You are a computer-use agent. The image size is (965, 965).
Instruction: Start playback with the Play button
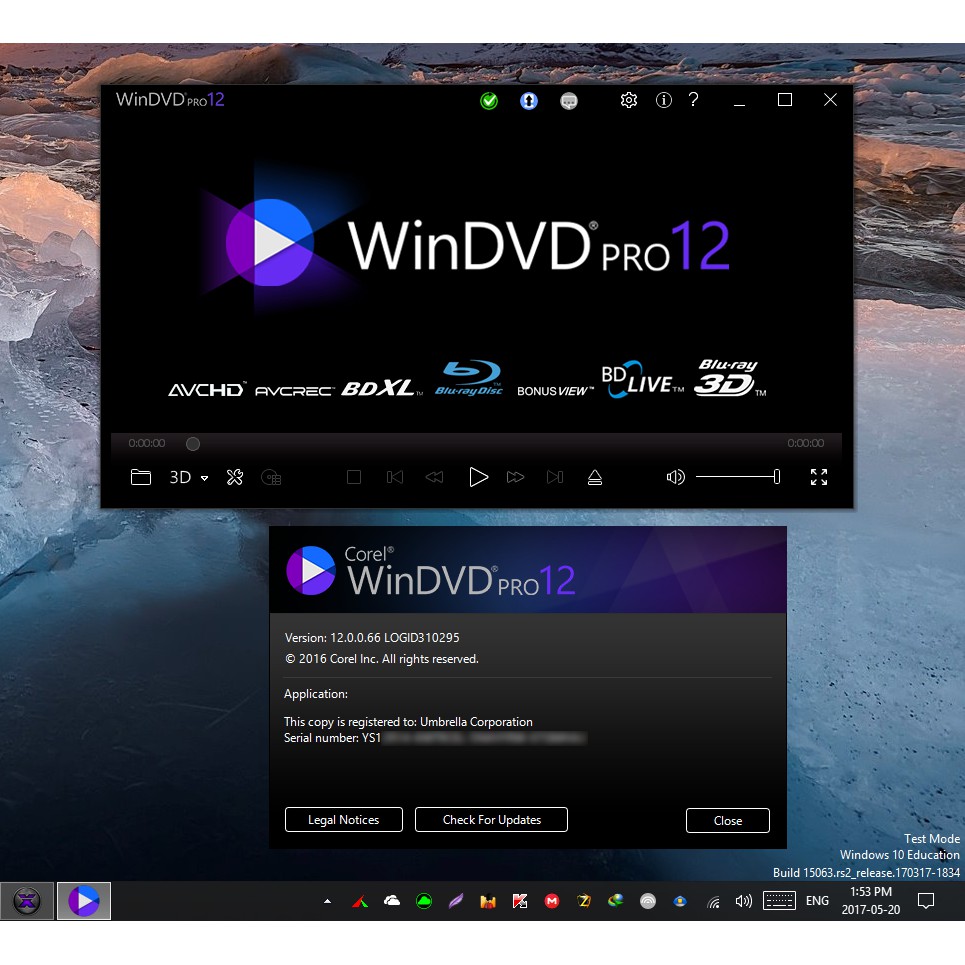coord(478,477)
